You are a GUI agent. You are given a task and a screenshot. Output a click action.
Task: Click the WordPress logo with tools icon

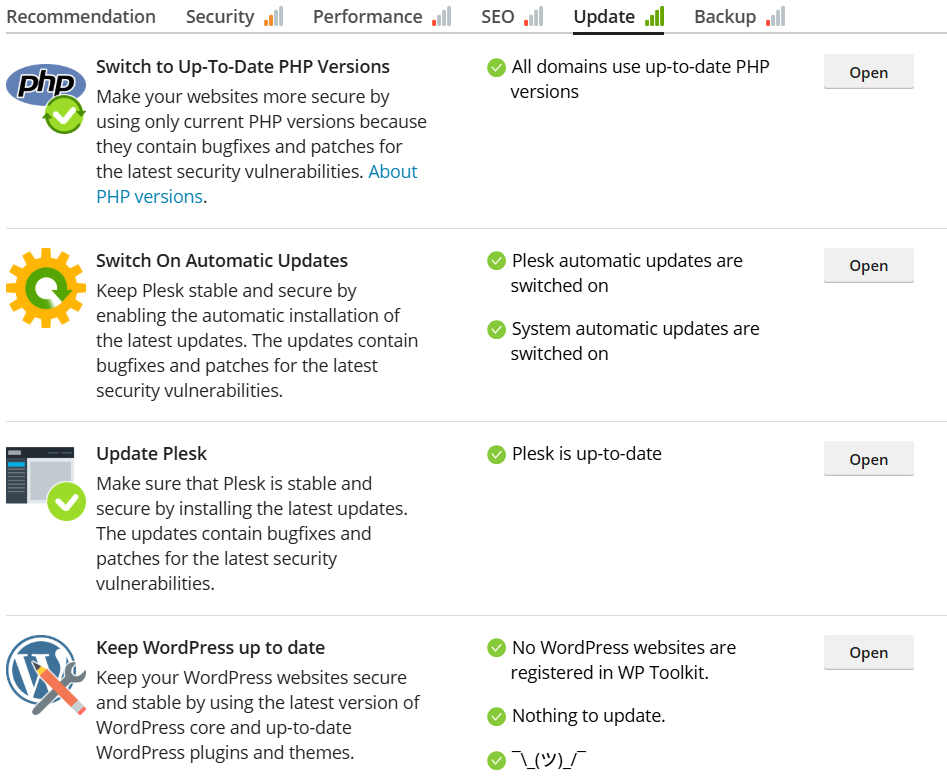pos(46,675)
